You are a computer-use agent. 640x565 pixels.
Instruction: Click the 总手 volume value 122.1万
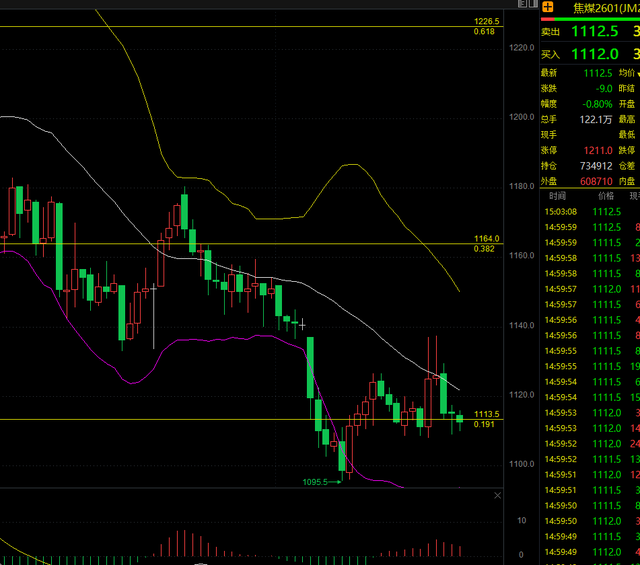(x=597, y=119)
